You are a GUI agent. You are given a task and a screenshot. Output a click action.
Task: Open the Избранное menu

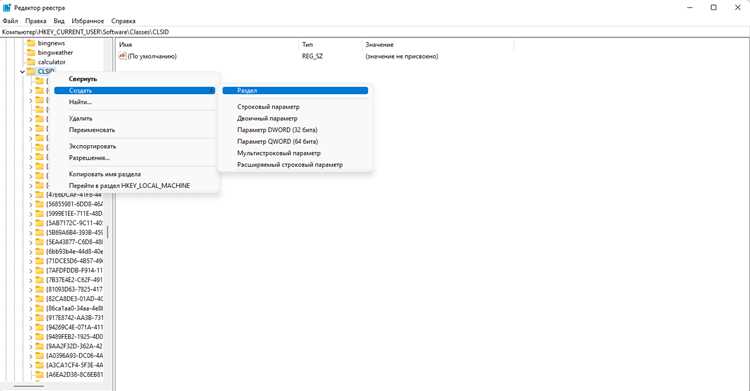click(x=88, y=21)
